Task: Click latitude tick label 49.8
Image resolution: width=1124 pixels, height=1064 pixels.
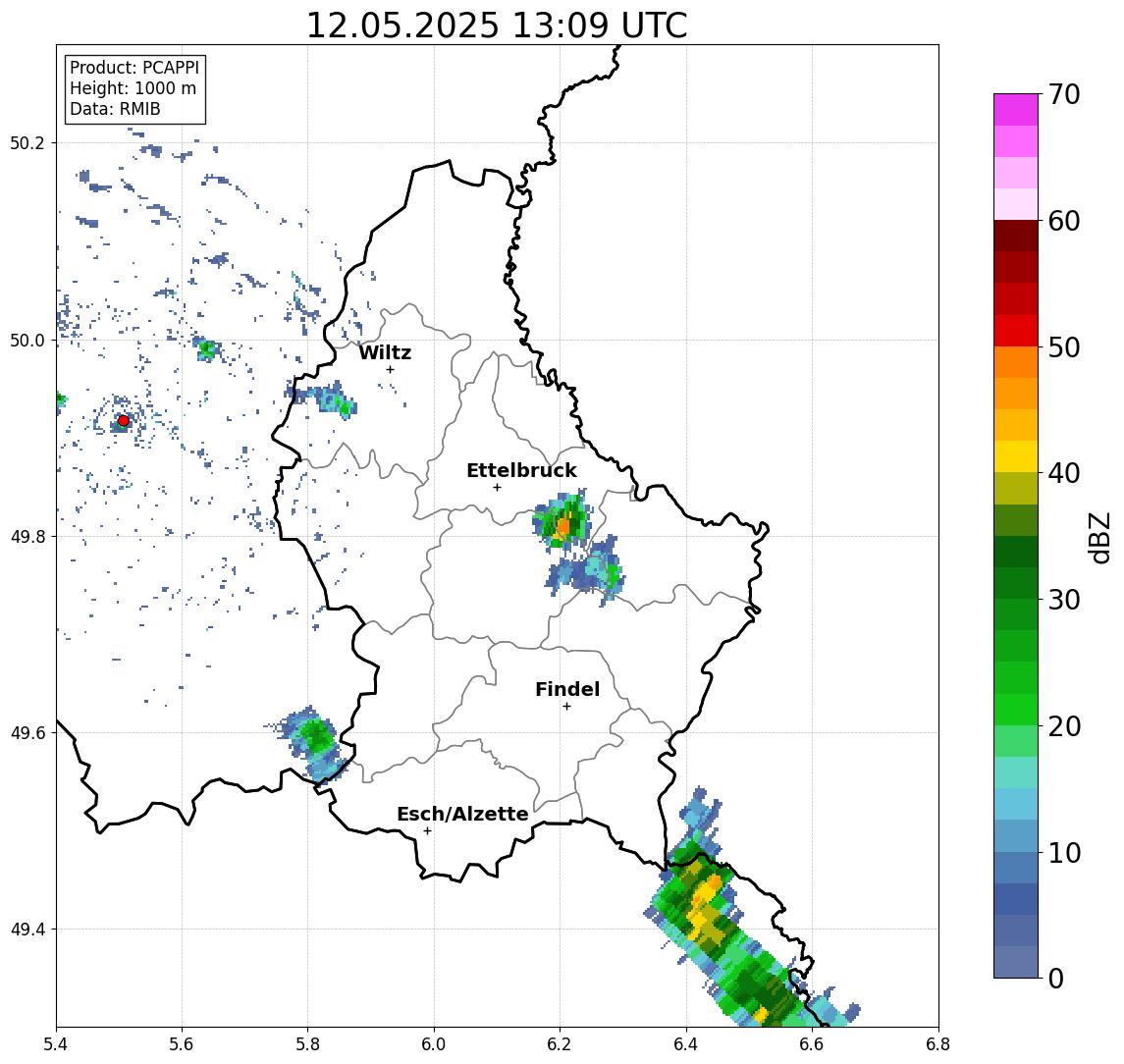Action: click(x=27, y=536)
